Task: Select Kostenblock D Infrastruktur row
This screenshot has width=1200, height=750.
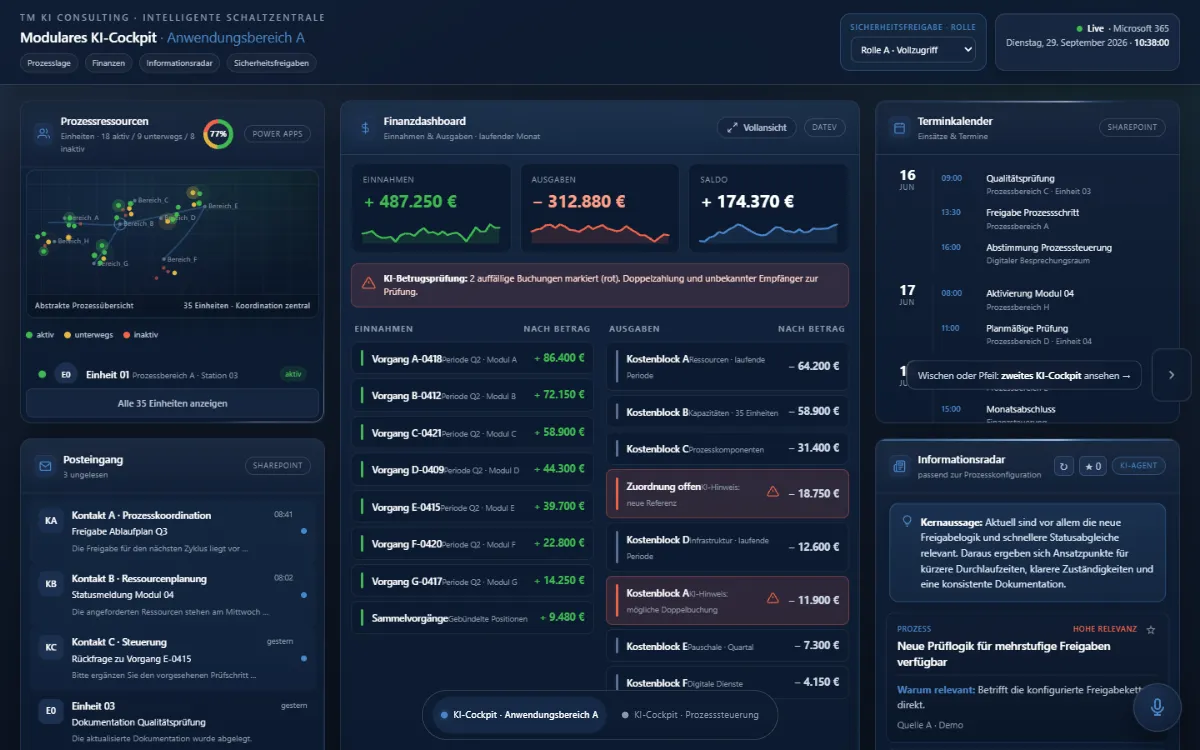Action: 727,547
